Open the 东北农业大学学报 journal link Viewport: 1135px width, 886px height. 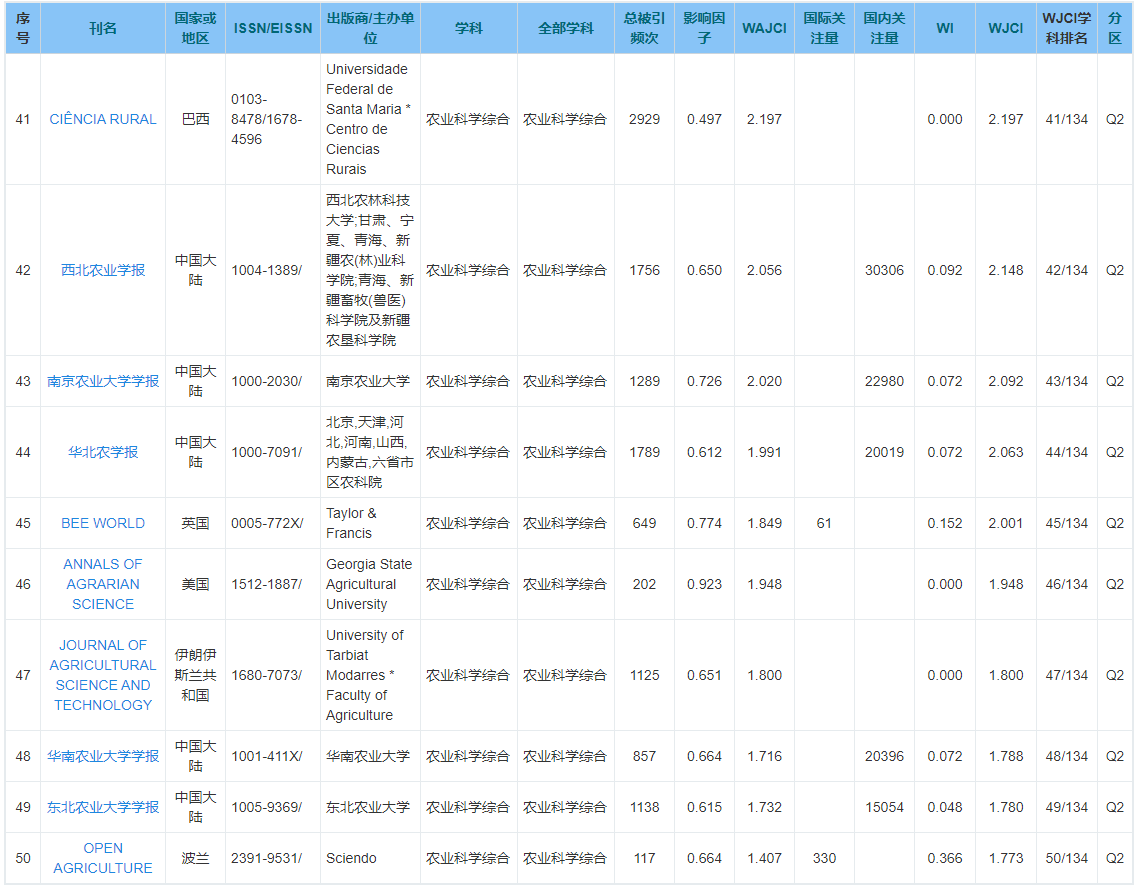(103, 807)
